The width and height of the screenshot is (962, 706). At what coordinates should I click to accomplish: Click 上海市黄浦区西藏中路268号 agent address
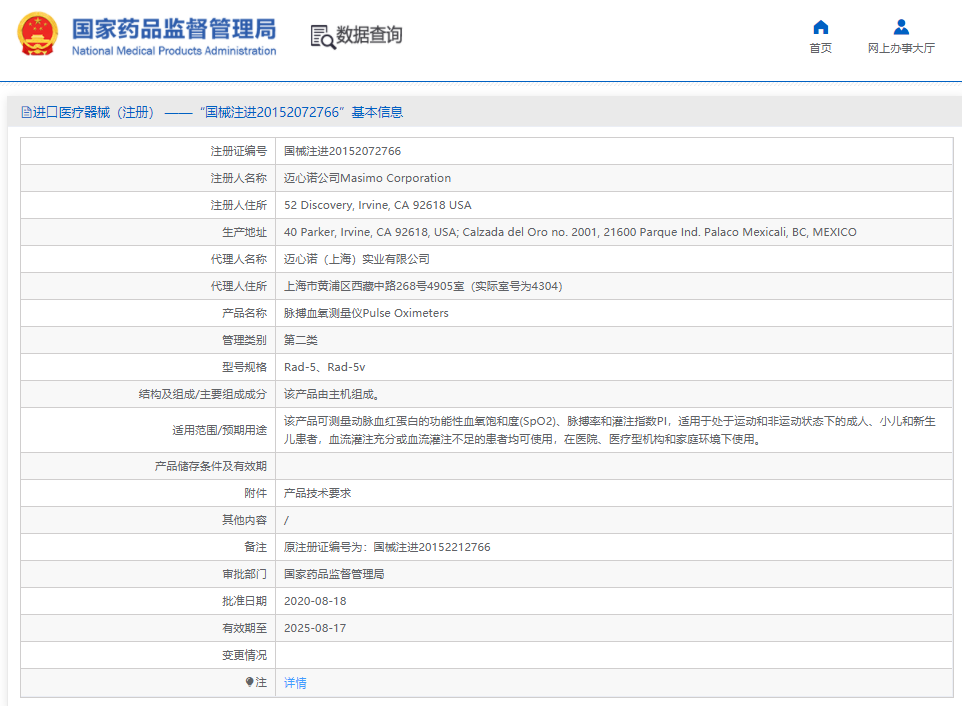click(423, 286)
